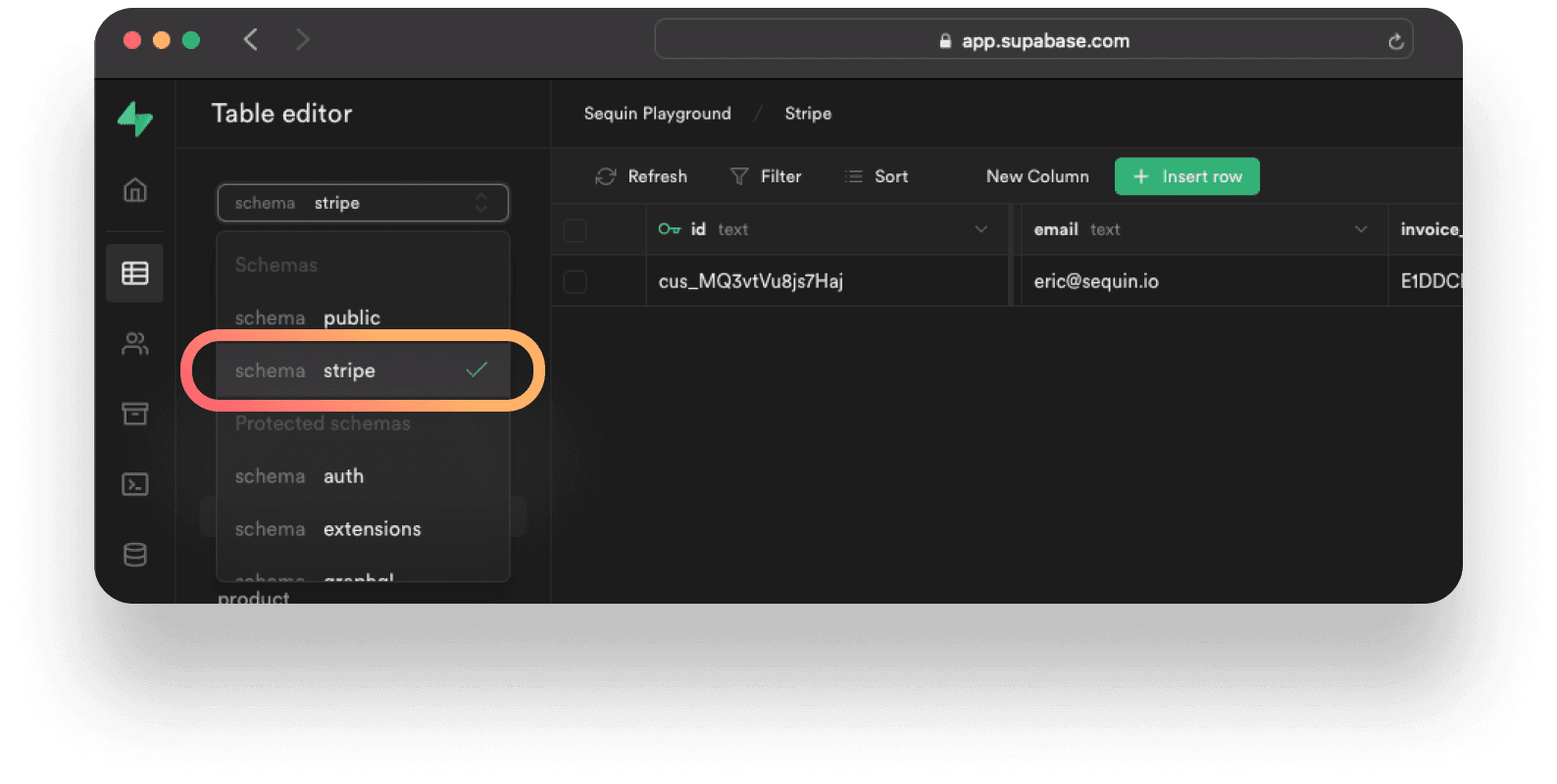Choose schema public from the list
Viewport: 1557px width, 784px height.
click(x=363, y=318)
